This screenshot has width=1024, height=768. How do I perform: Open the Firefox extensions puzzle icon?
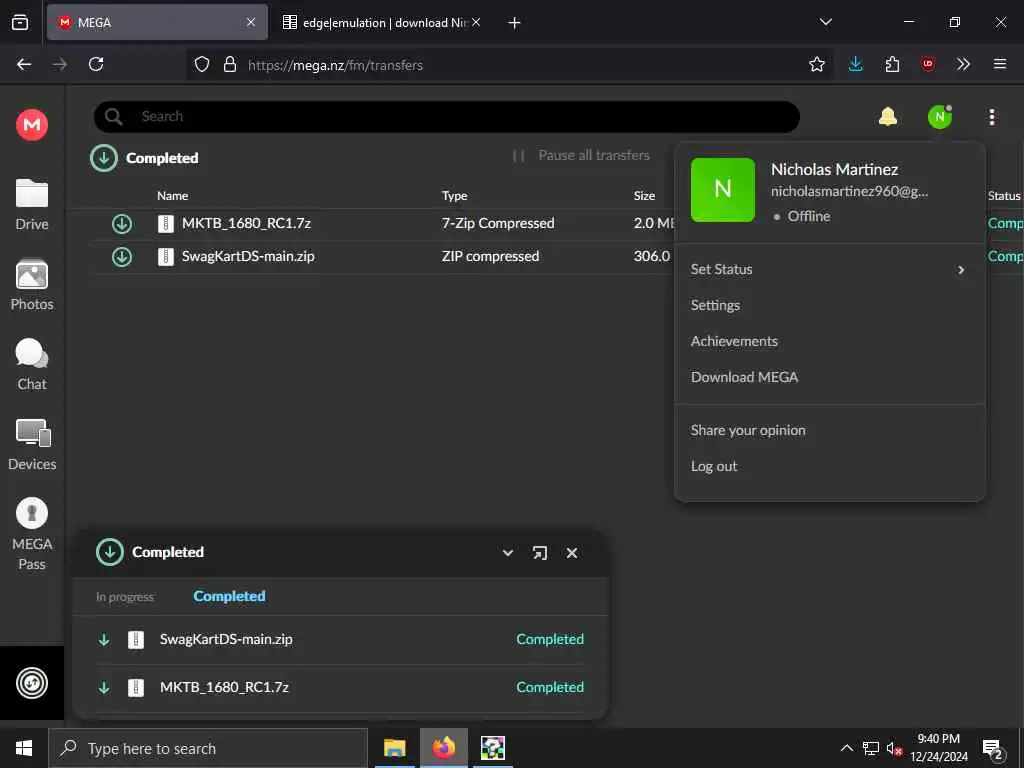pos(892,64)
